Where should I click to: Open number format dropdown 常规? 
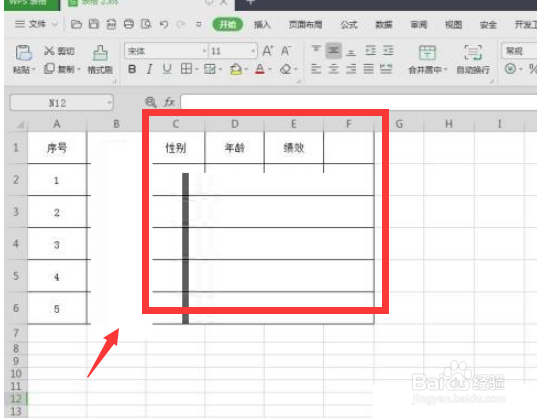click(519, 51)
